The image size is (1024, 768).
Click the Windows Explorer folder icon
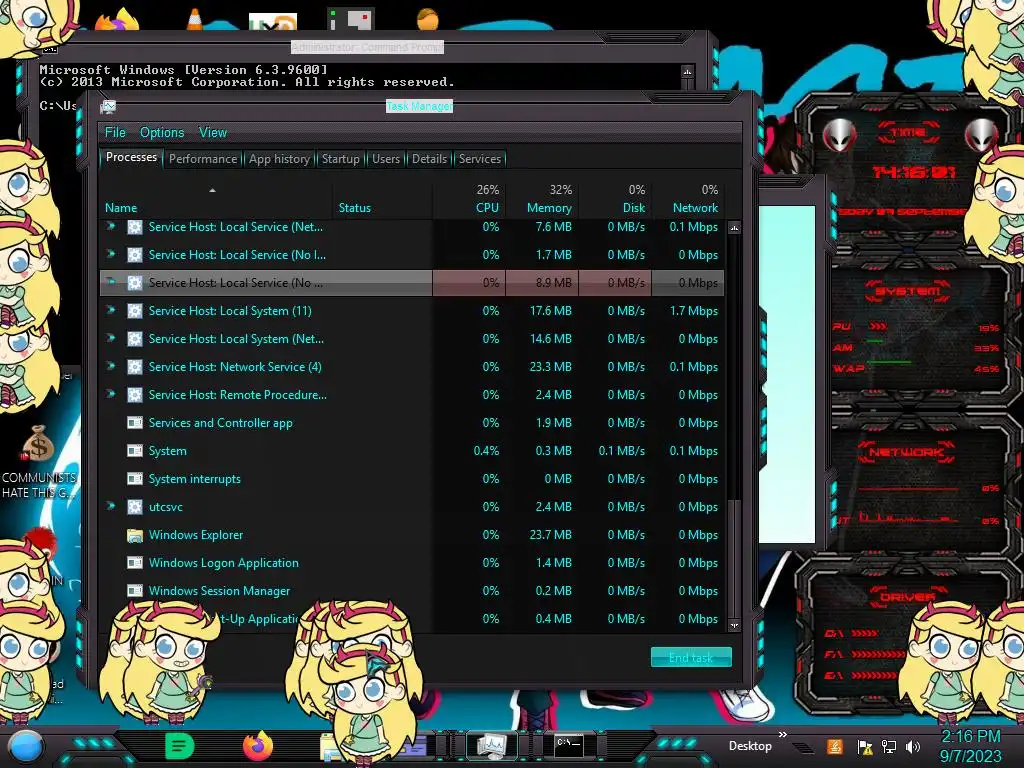point(135,536)
